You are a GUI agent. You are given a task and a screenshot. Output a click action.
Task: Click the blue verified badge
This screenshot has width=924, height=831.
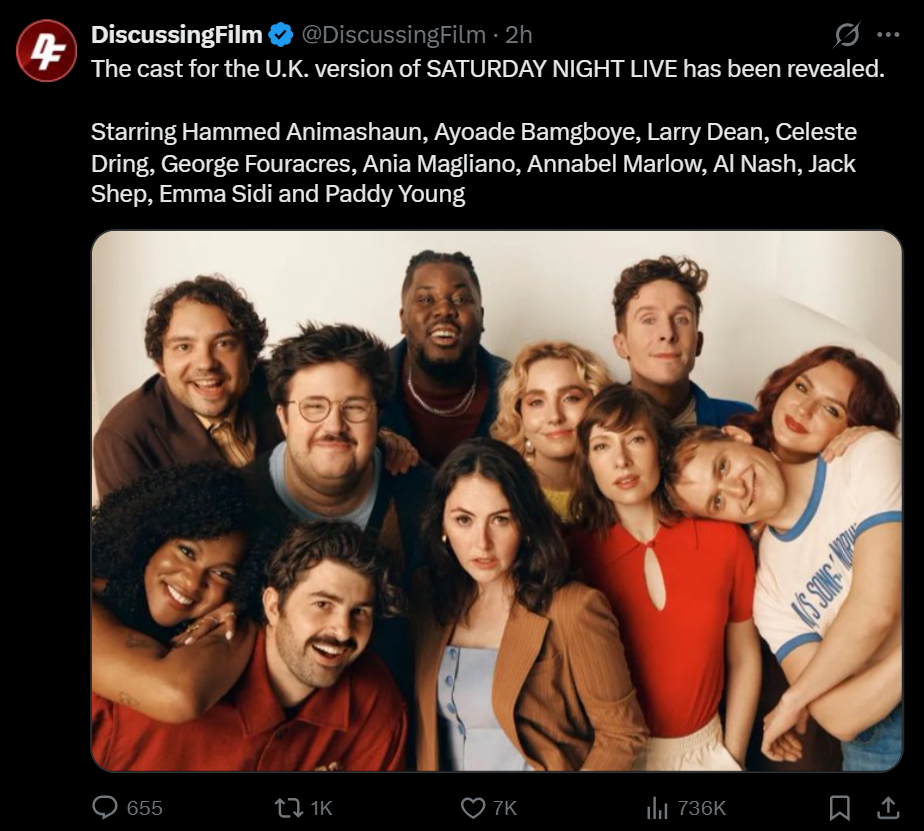coord(280,35)
